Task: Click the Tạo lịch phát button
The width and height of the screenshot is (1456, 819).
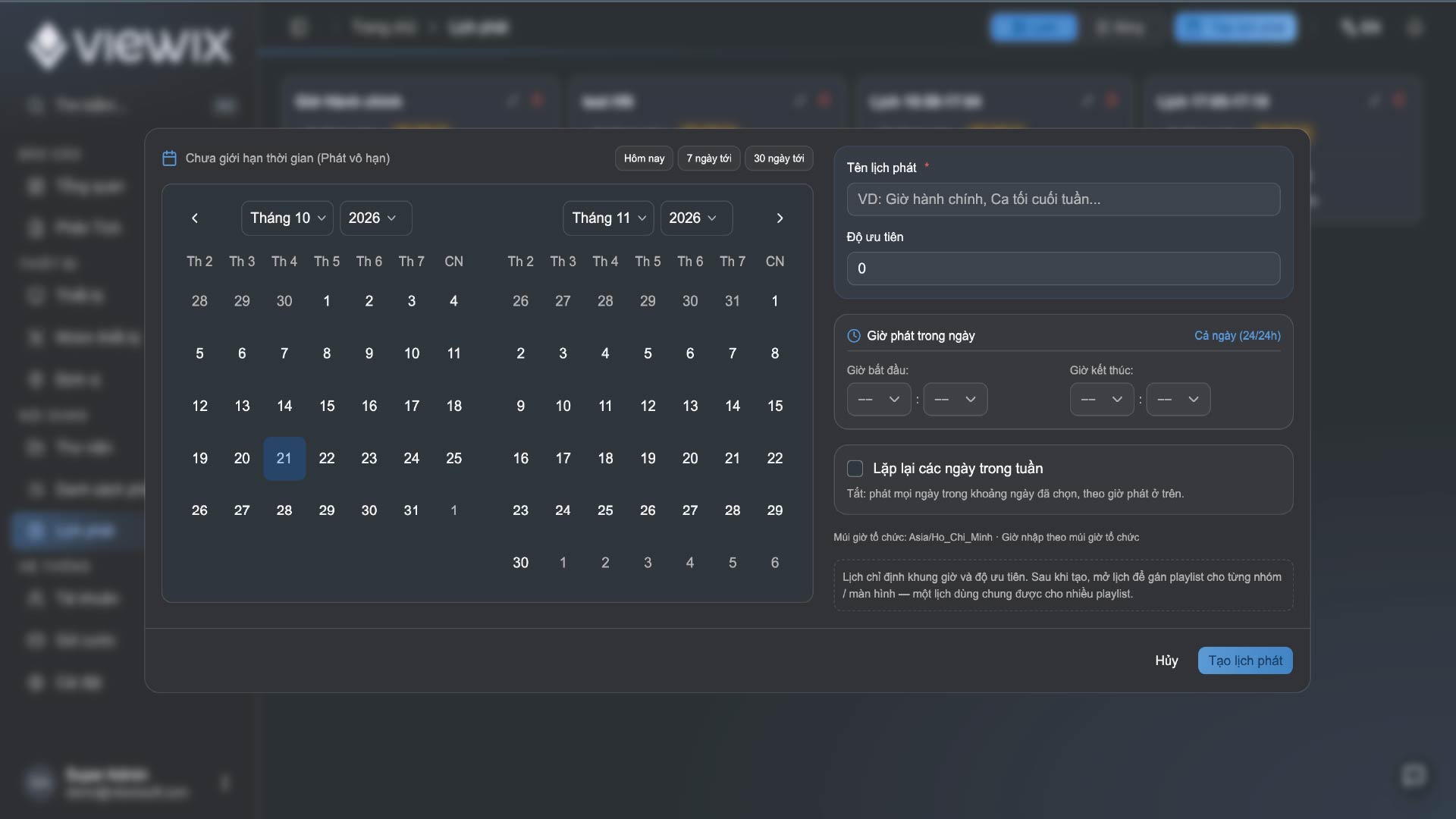Action: tap(1245, 661)
